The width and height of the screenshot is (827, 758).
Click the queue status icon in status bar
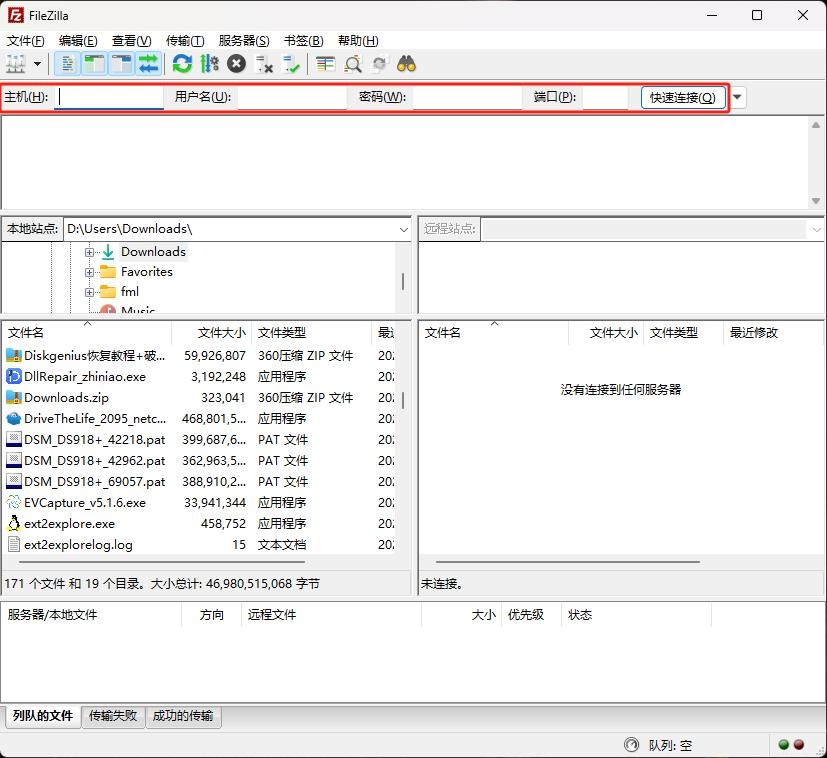(631, 745)
